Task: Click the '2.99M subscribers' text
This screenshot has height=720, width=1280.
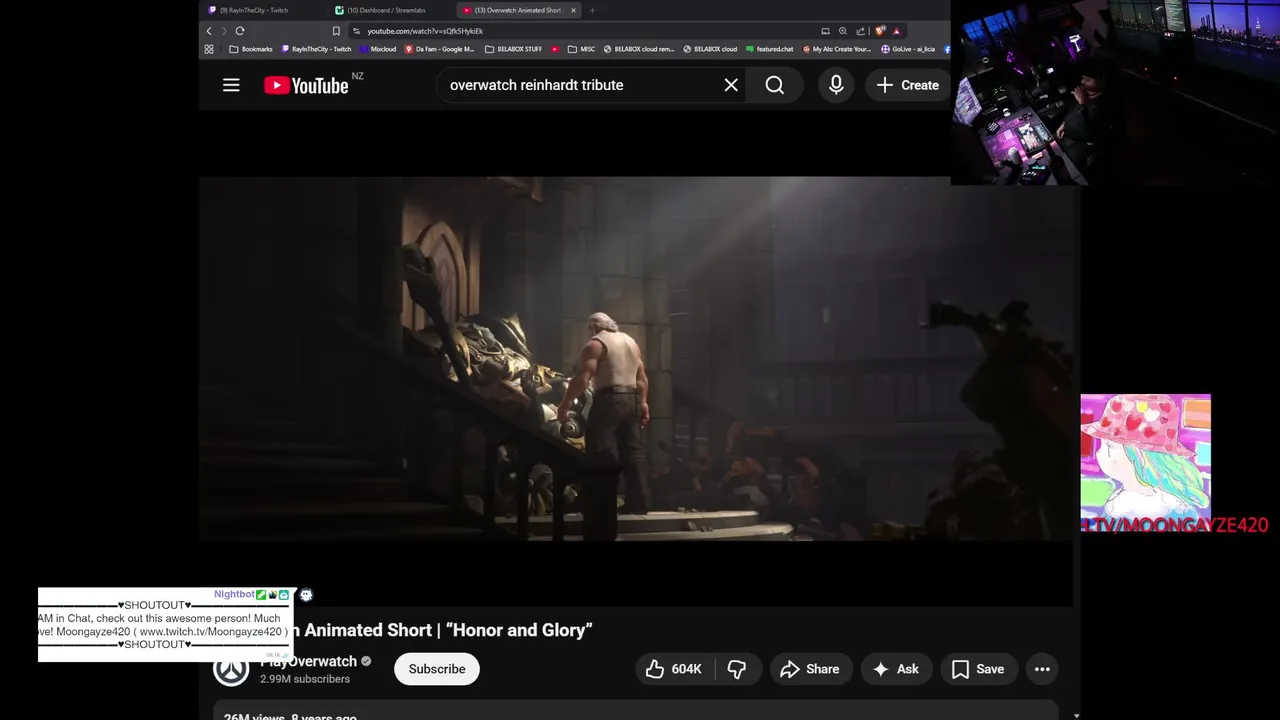Action: pyautogui.click(x=305, y=679)
